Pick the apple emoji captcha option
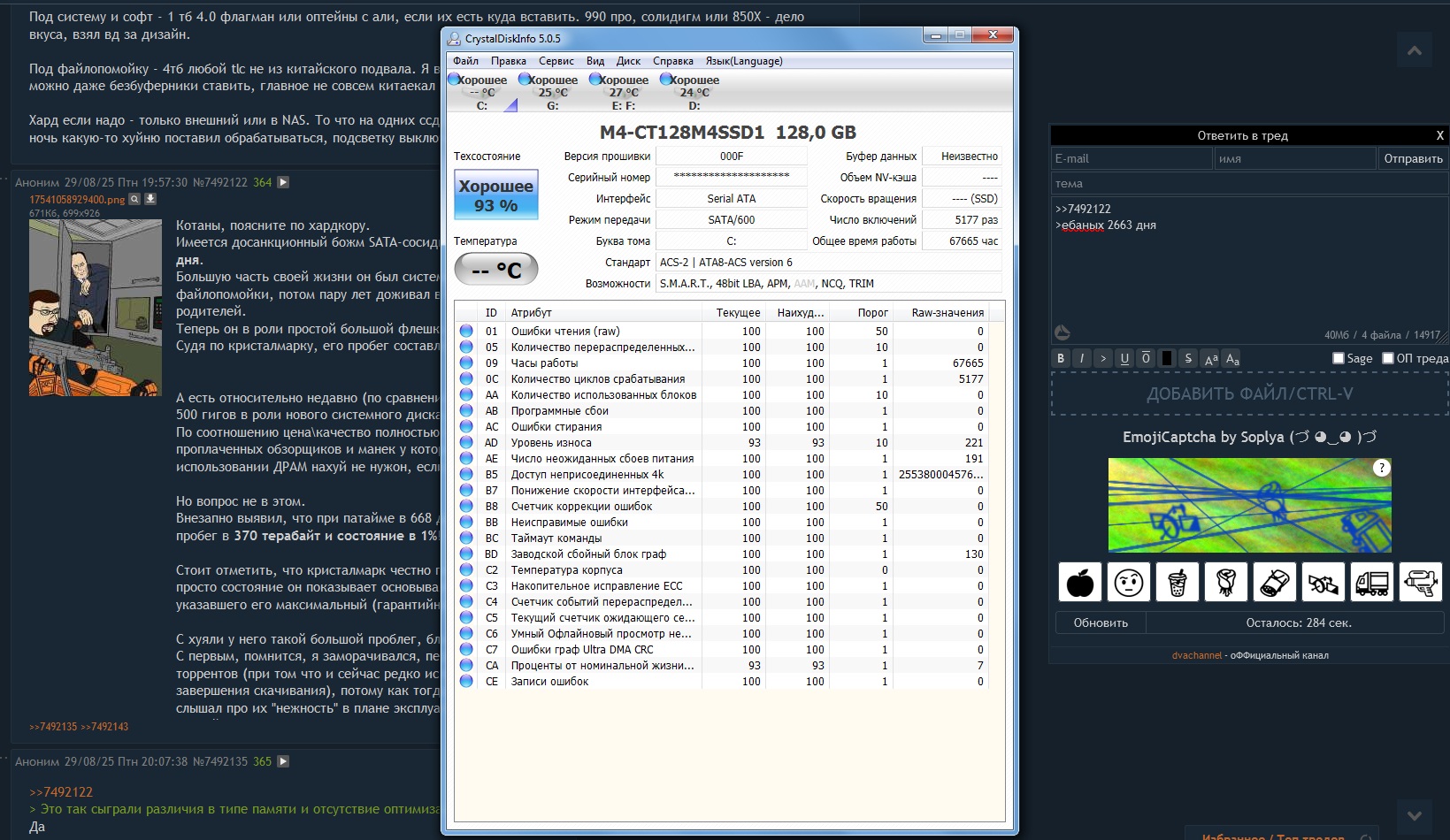 coord(1079,583)
